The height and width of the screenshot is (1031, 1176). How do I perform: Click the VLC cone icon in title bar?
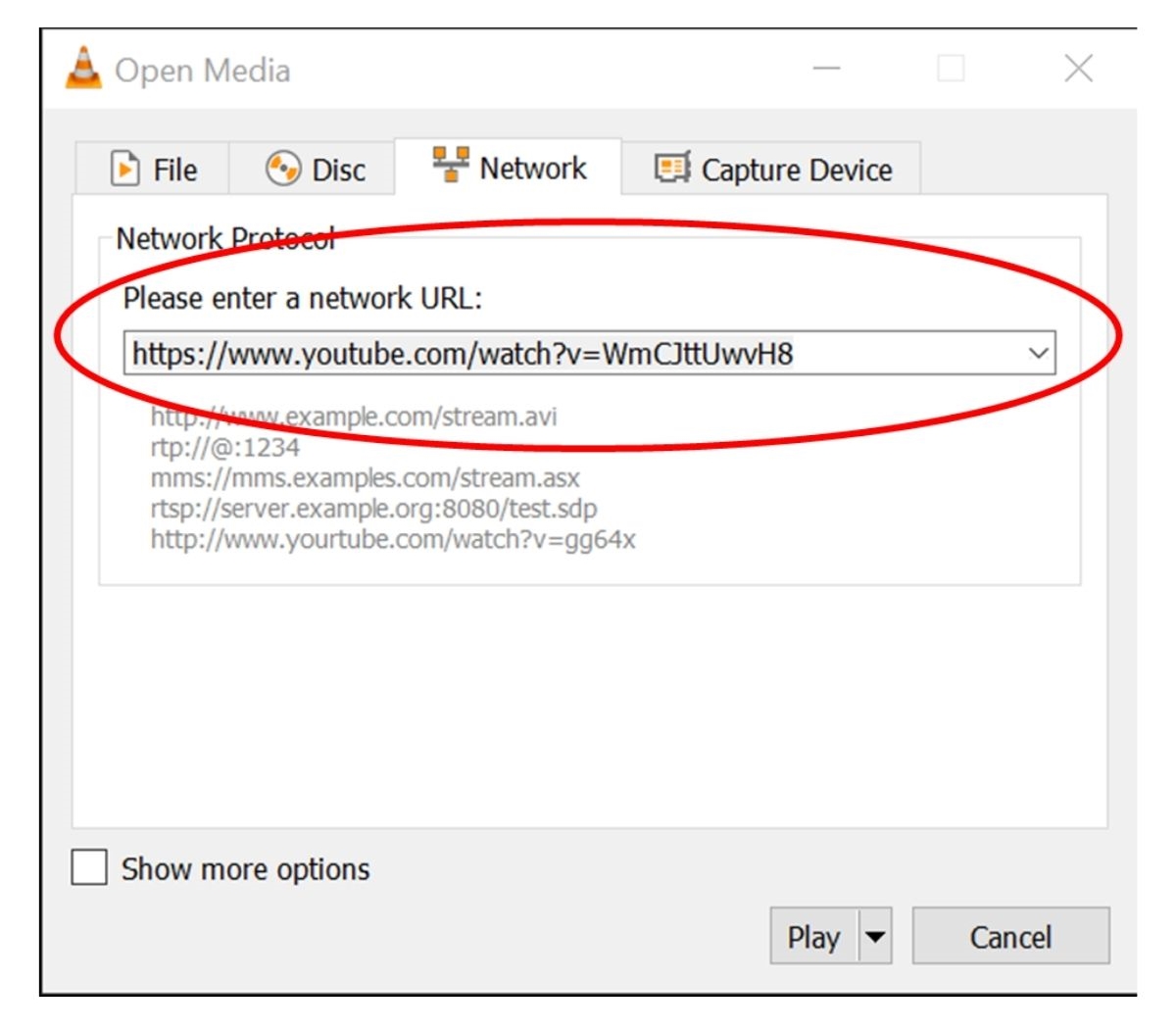click(x=83, y=69)
